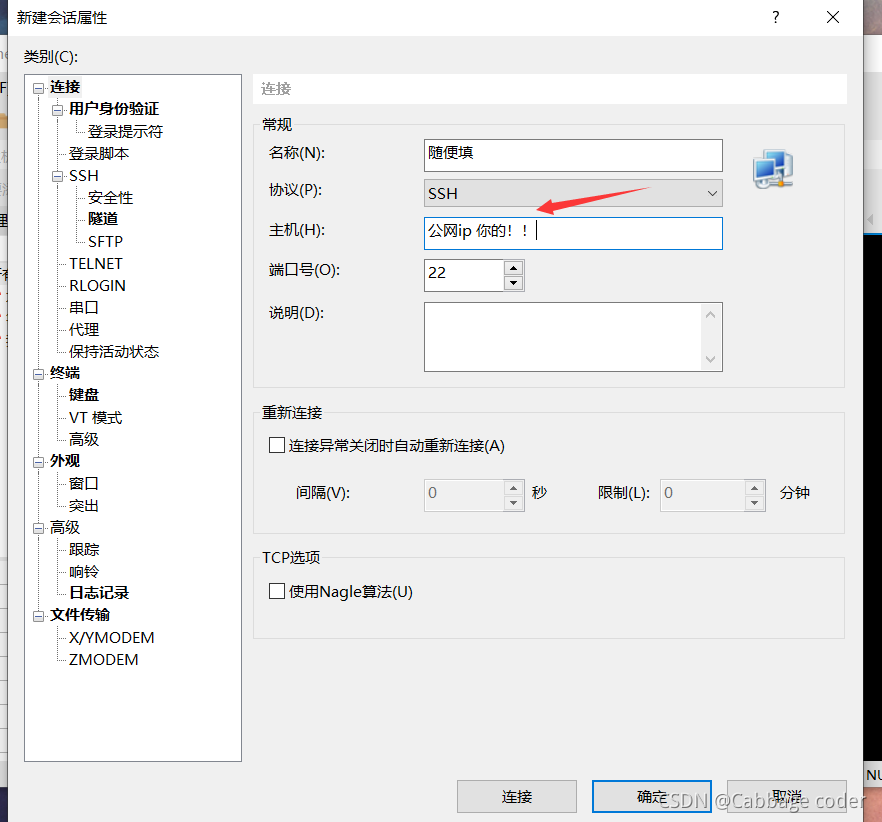The image size is (882, 822).
Task: Decrease the 端口号 value with down arrow
Action: pos(514,283)
